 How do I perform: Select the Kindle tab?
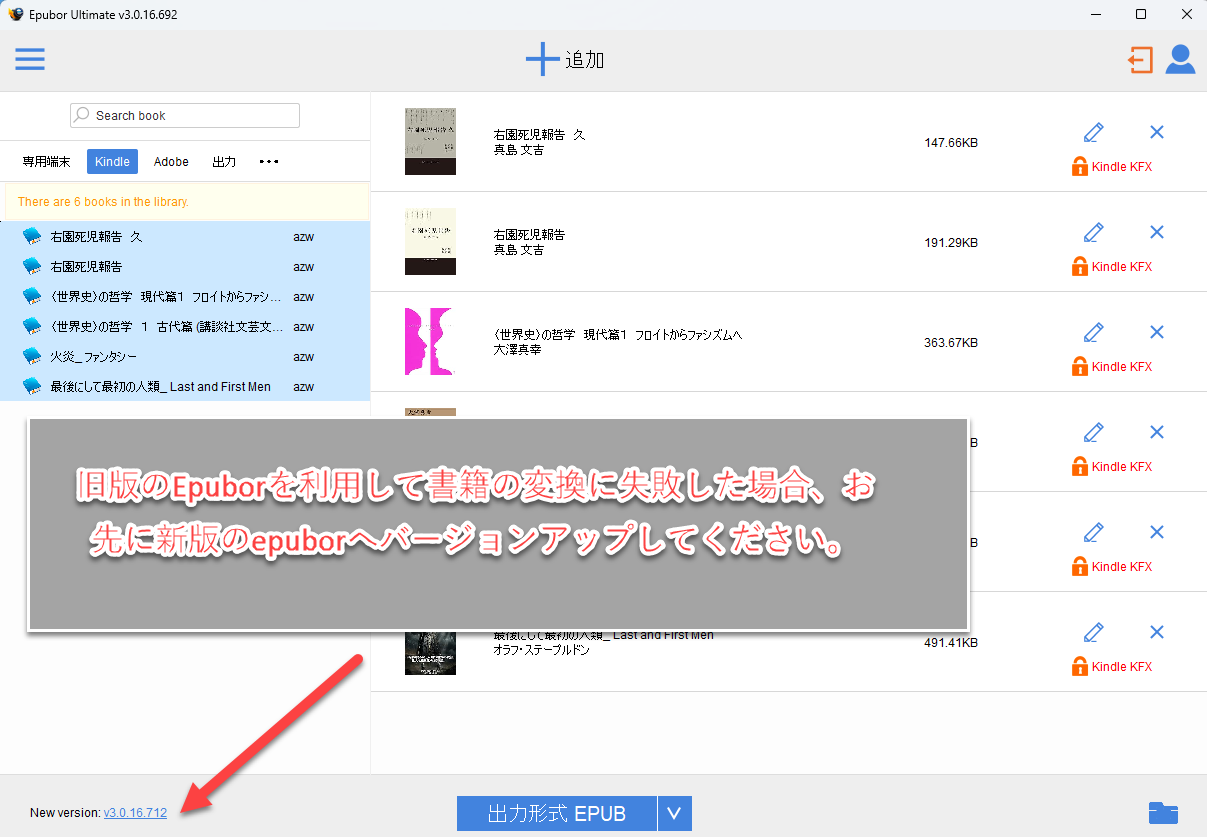[113, 162]
